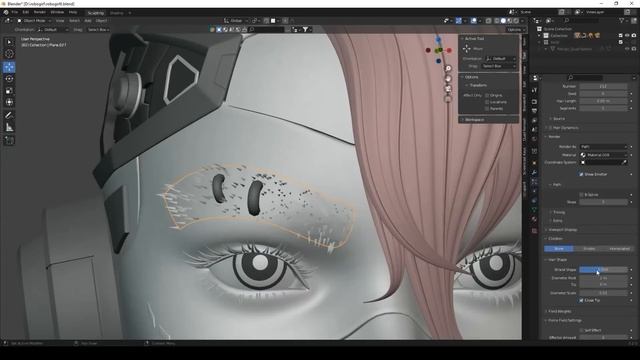Open the viewport Add menu
The width and height of the screenshot is (640, 360).
[x=88, y=20]
